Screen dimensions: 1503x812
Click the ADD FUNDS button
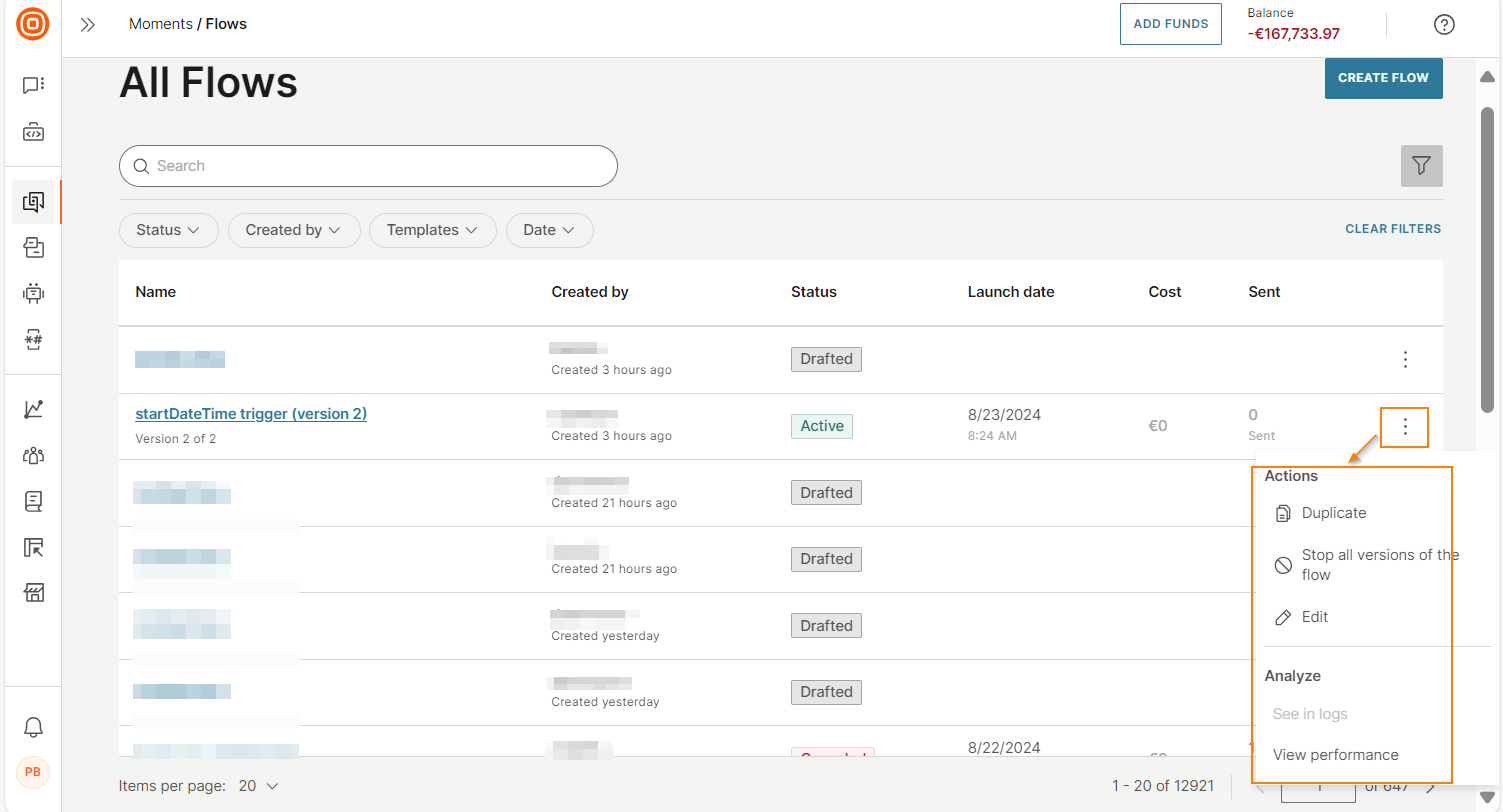coord(1171,24)
